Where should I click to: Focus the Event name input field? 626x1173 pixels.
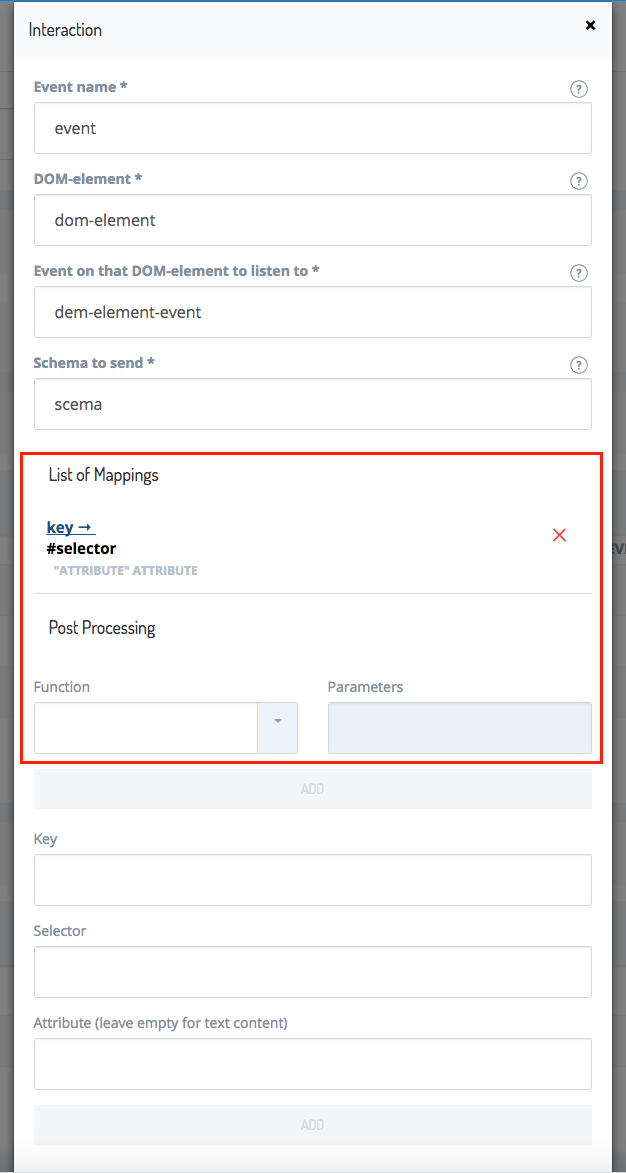click(313, 128)
